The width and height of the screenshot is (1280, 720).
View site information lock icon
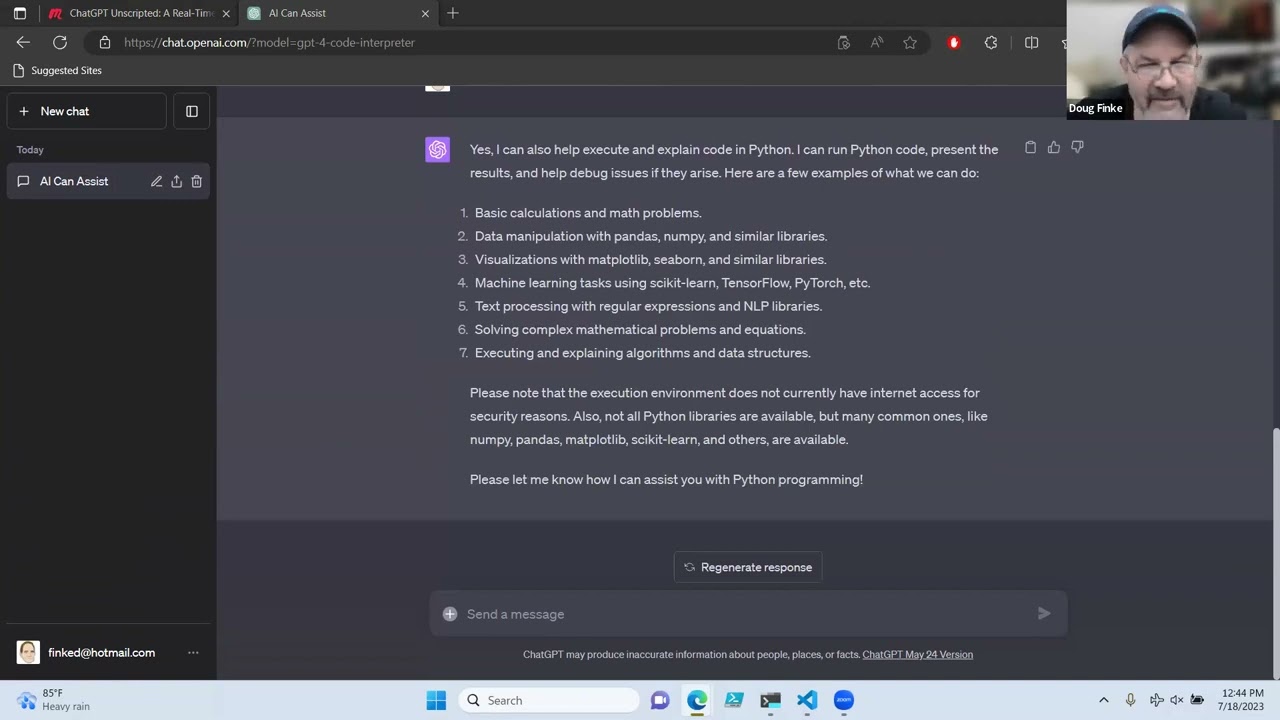click(105, 43)
